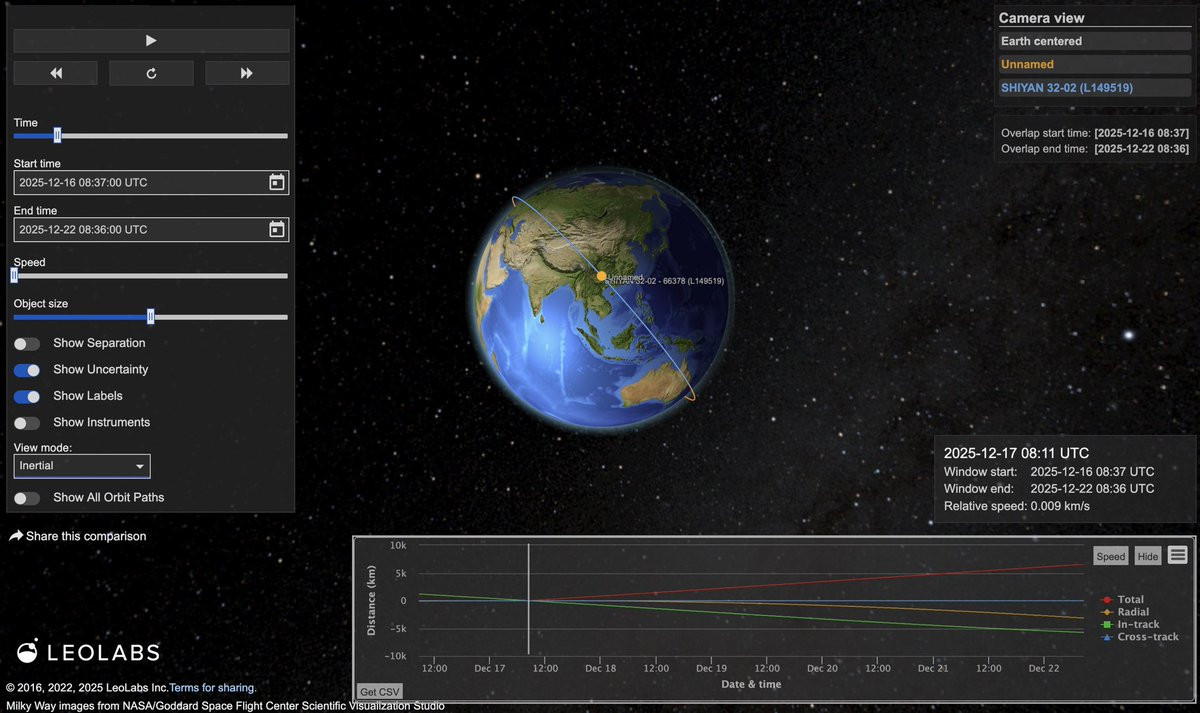Click the LeoLabs logo
The width and height of the screenshot is (1200, 713).
point(88,652)
